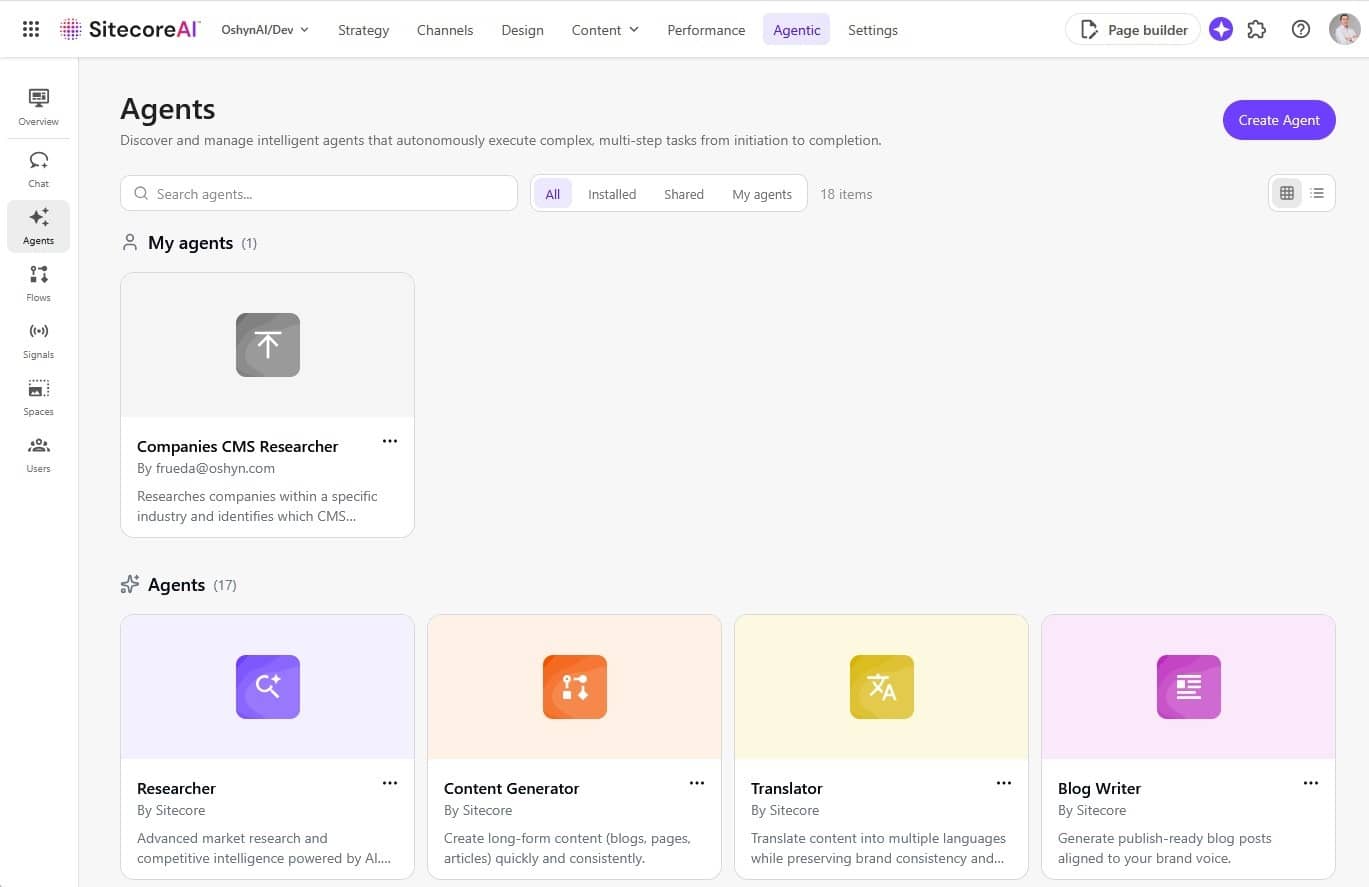
Task: Switch to grid view layout
Action: point(1287,193)
